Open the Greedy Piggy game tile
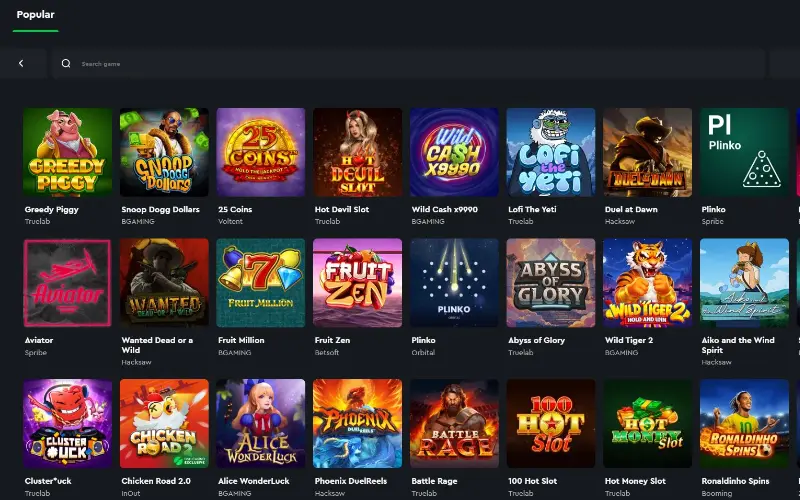 pos(67,152)
